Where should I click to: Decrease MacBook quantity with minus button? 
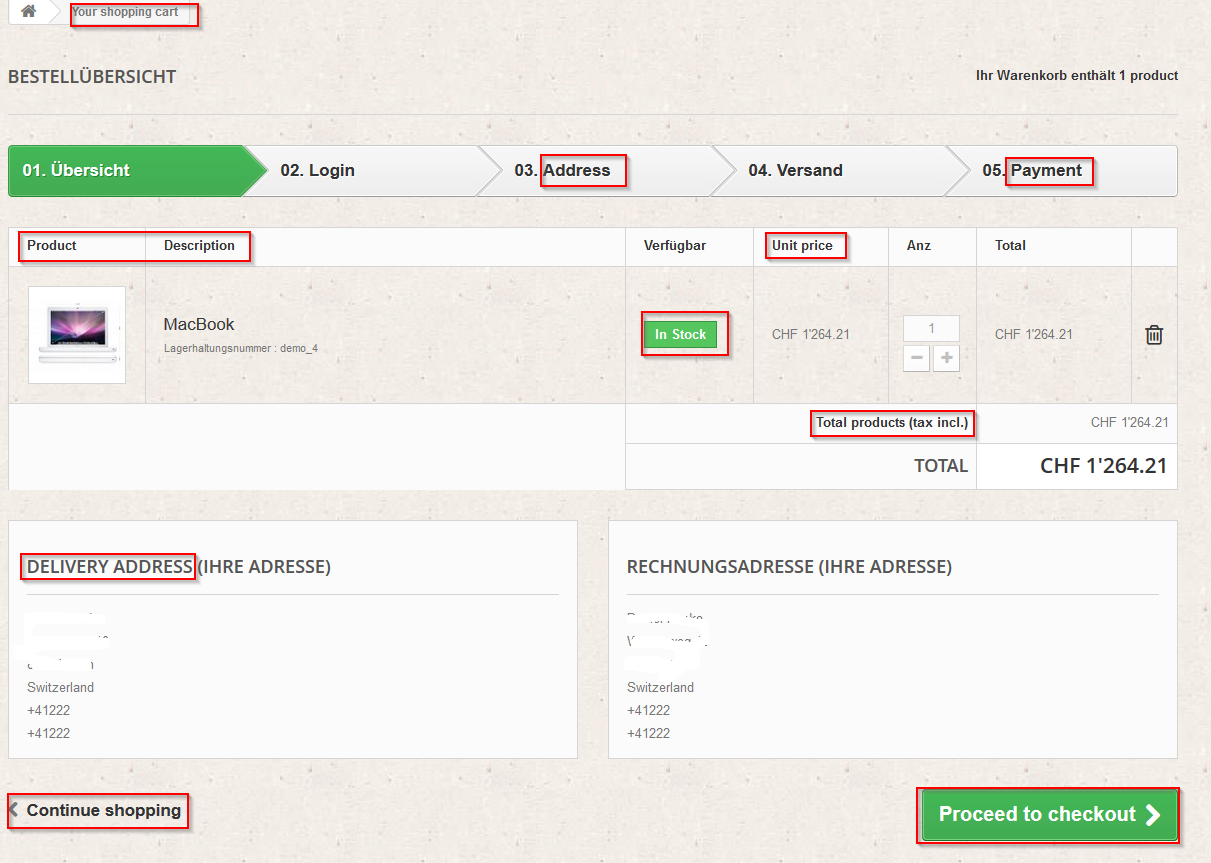pyautogui.click(x=916, y=358)
